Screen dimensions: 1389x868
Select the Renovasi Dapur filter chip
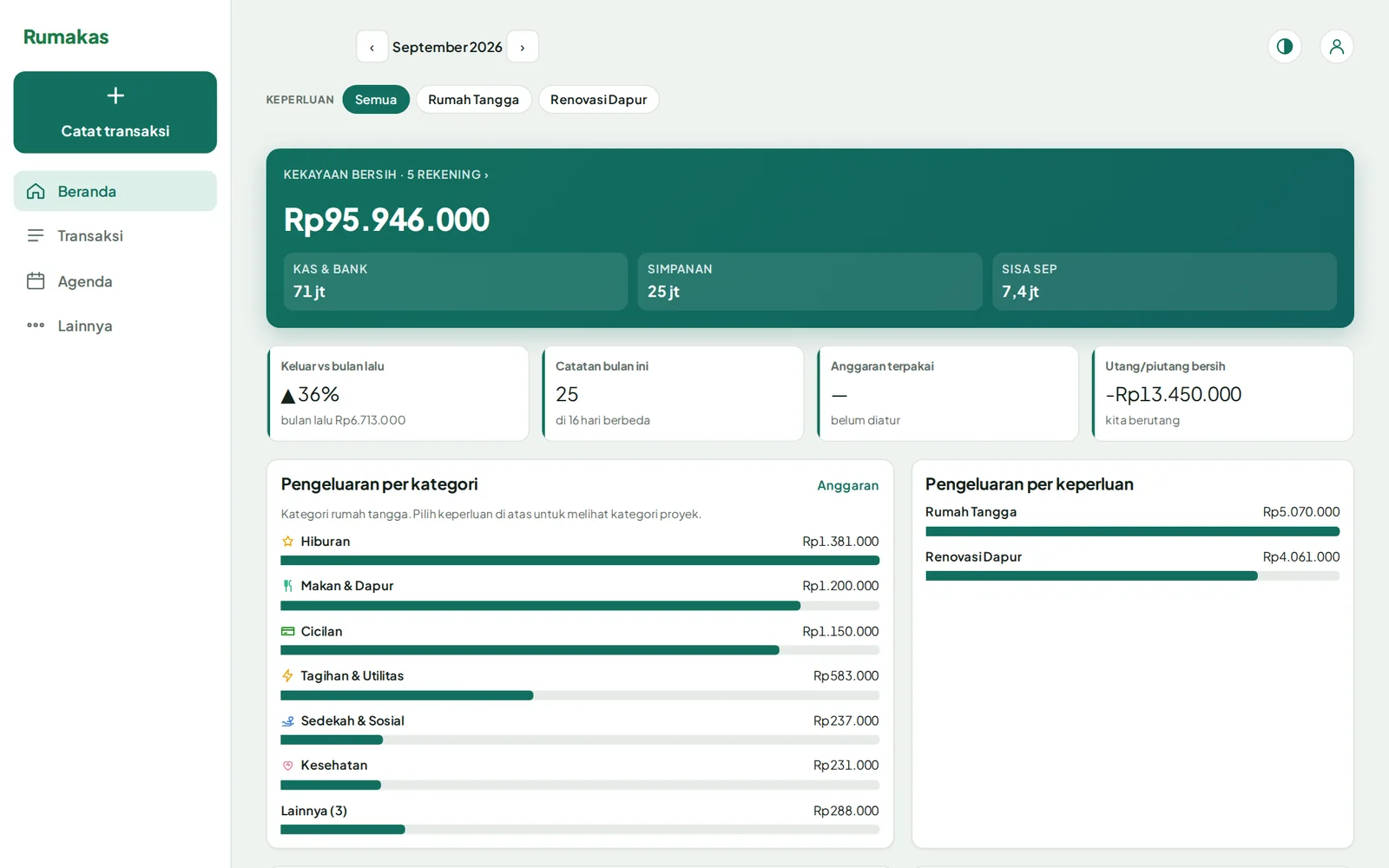point(598,100)
